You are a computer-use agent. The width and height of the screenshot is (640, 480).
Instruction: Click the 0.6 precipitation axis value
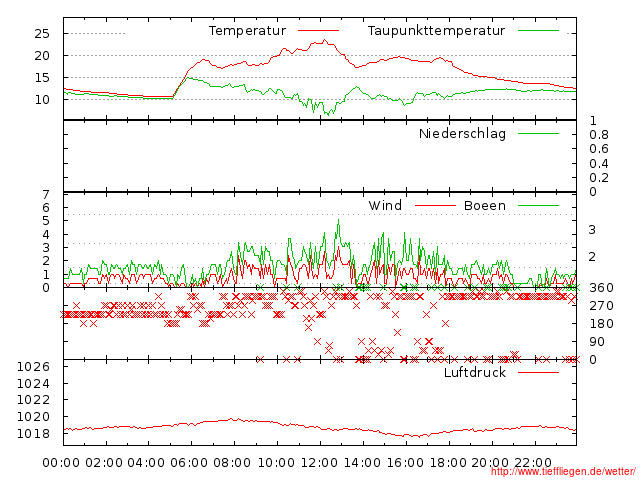click(x=599, y=149)
